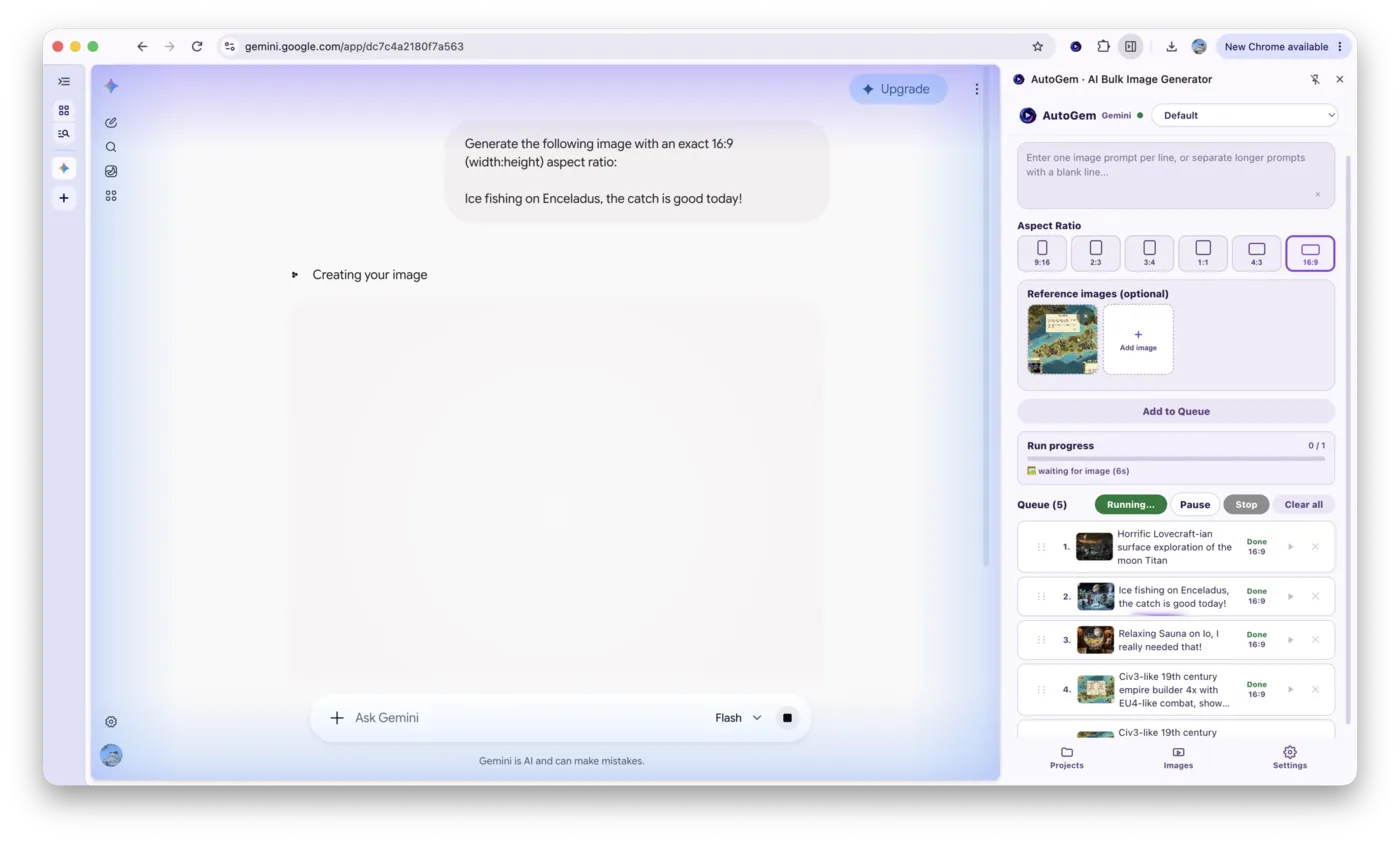The height and width of the screenshot is (842, 1400).
Task: Switch to the Images tab
Action: pyautogui.click(x=1178, y=758)
